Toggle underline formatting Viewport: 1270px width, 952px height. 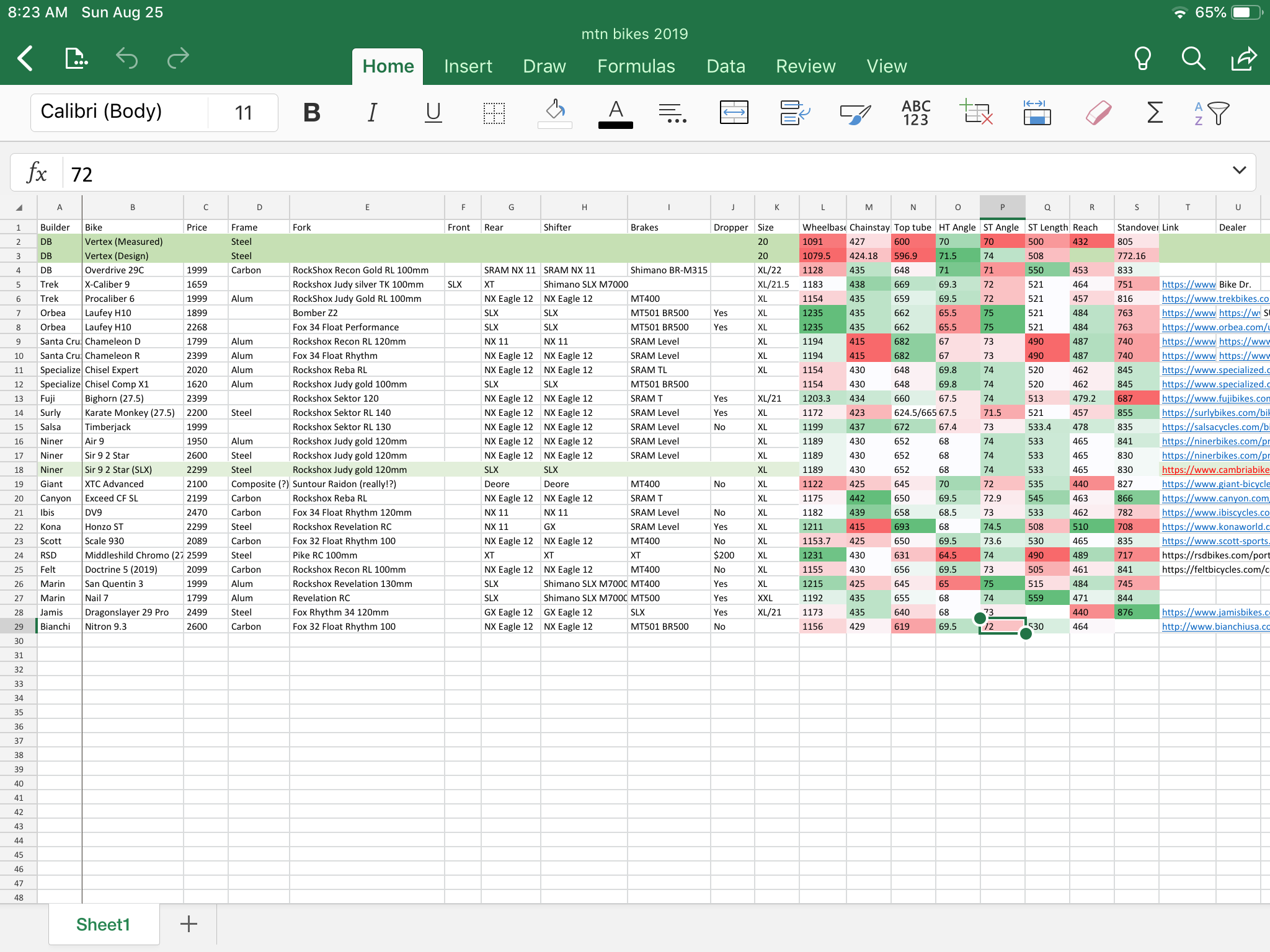click(x=433, y=113)
